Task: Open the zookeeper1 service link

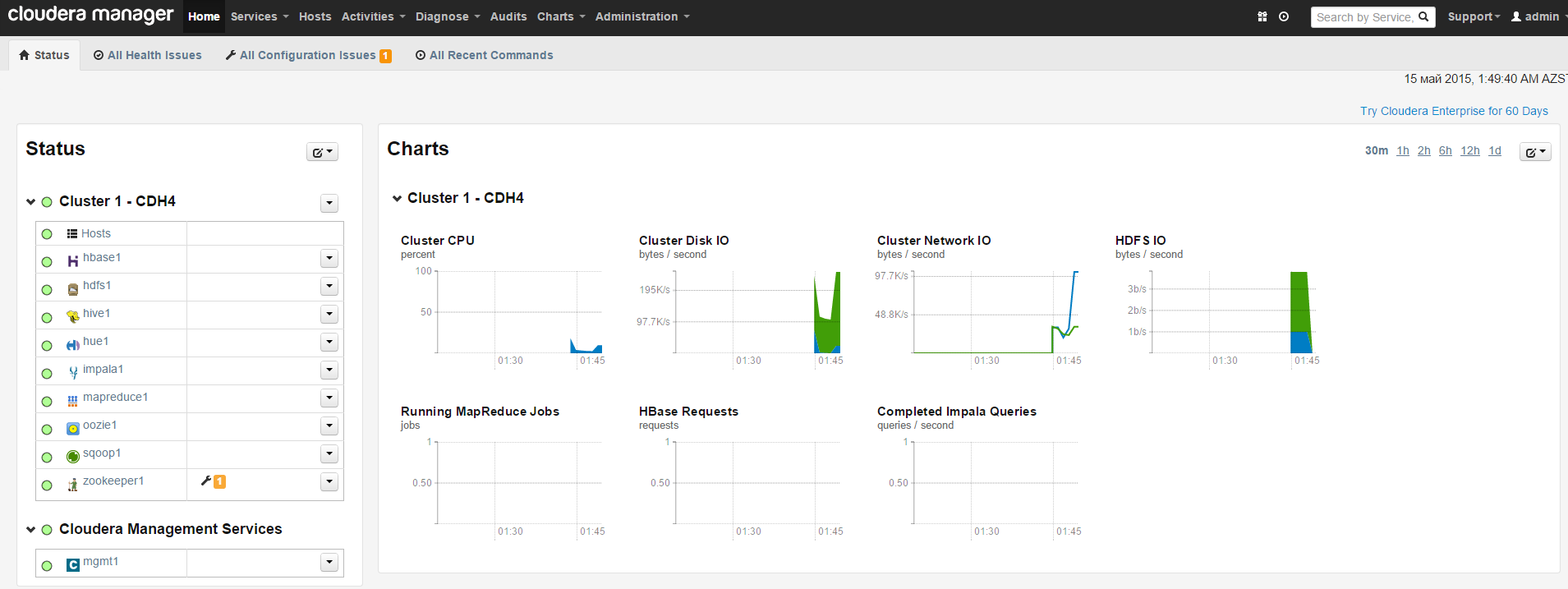Action: 113,481
